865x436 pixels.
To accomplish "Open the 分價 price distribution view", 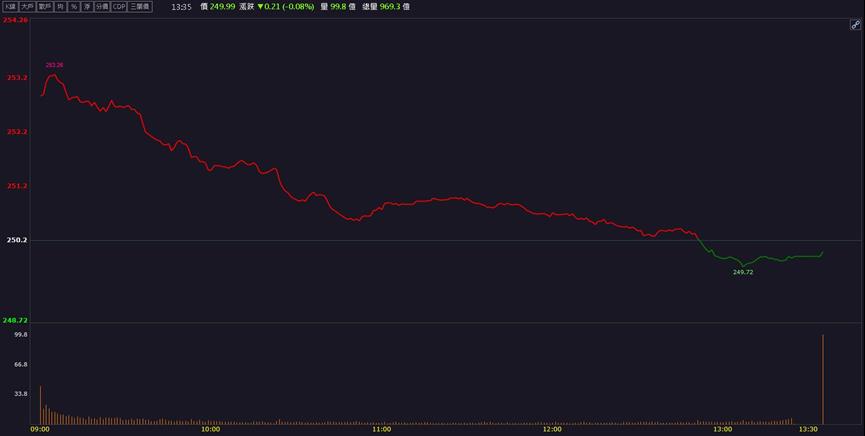I will point(102,7).
